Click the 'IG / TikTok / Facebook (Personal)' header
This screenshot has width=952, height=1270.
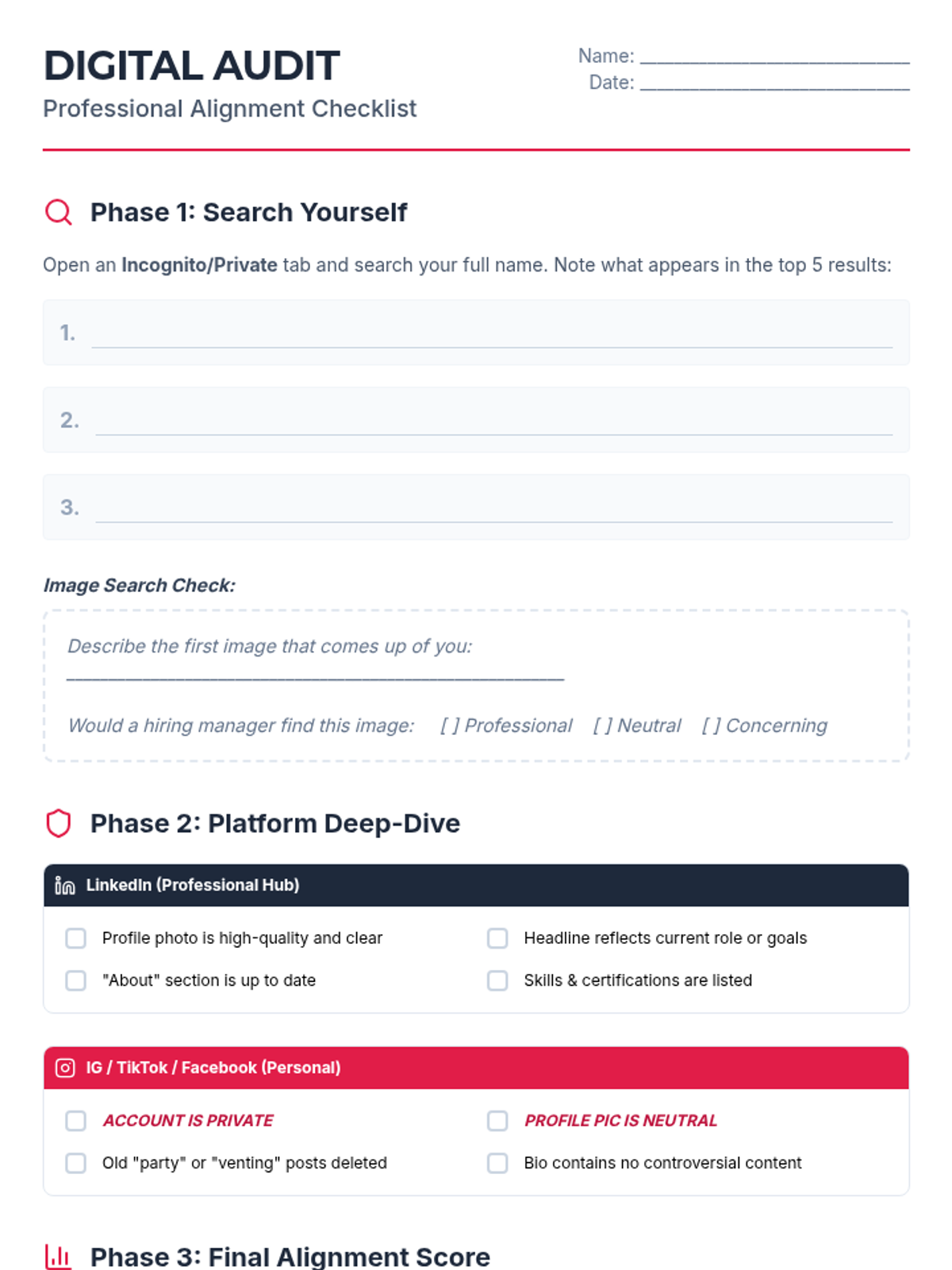(x=476, y=1068)
